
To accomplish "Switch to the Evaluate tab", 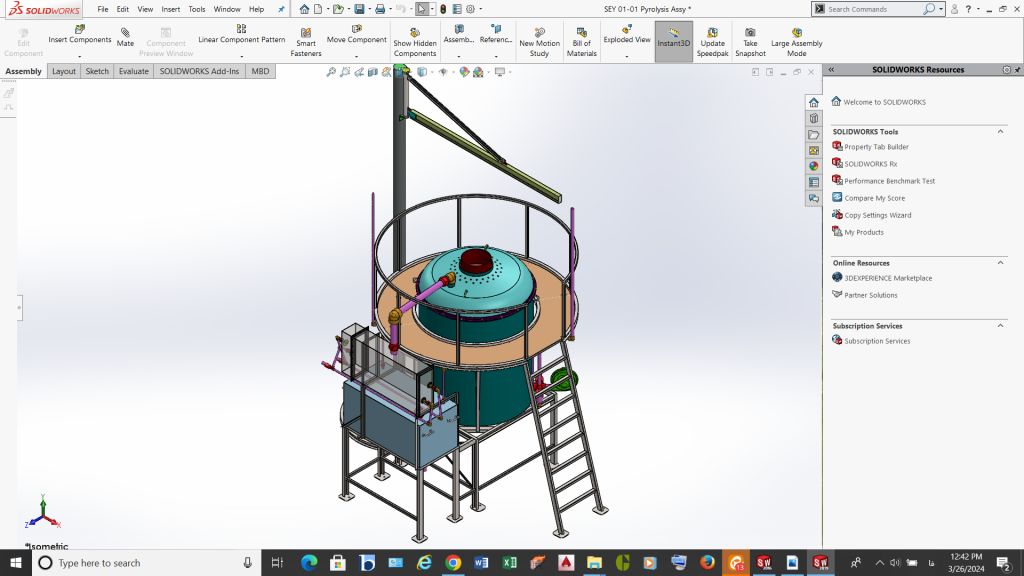I will pos(133,72).
